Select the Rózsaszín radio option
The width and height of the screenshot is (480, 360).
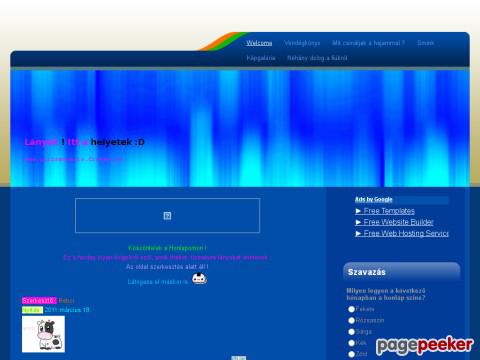[x=351, y=320]
